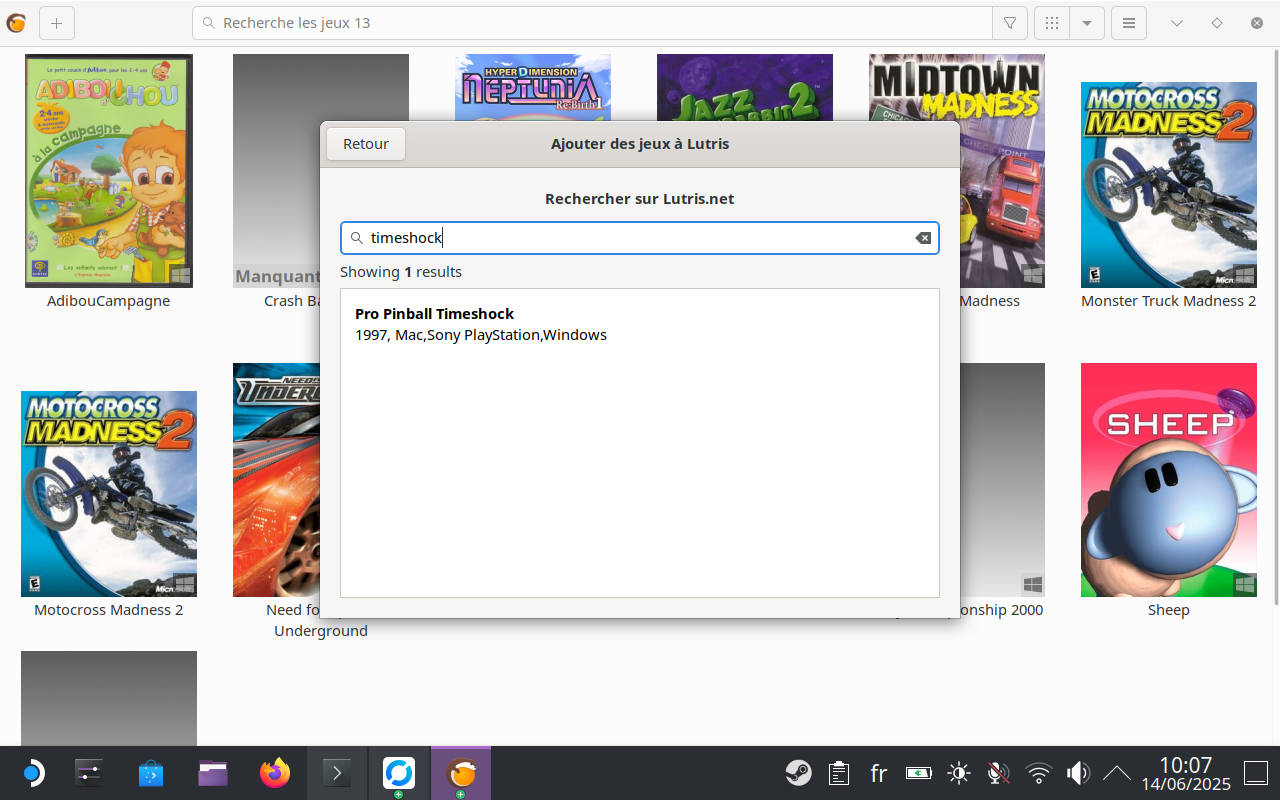Click the Hyperdimension Neptunia cover
This screenshot has width=1280, height=800.
click(533, 88)
